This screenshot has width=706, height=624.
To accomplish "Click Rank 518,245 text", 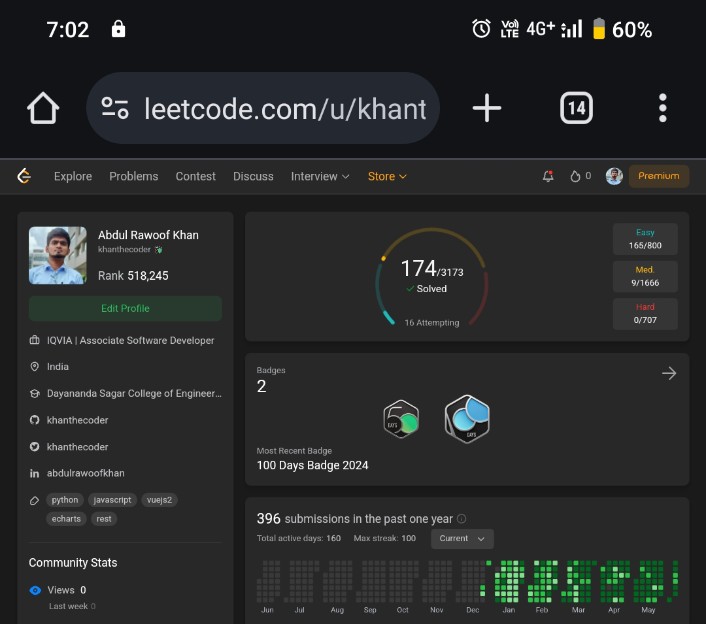I will pos(133,276).
